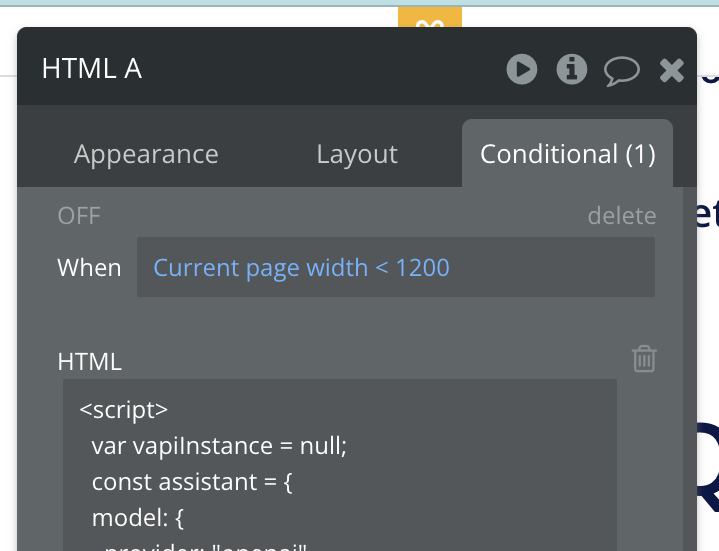Click the HTML property label
The width and height of the screenshot is (719, 551).
(x=89, y=361)
